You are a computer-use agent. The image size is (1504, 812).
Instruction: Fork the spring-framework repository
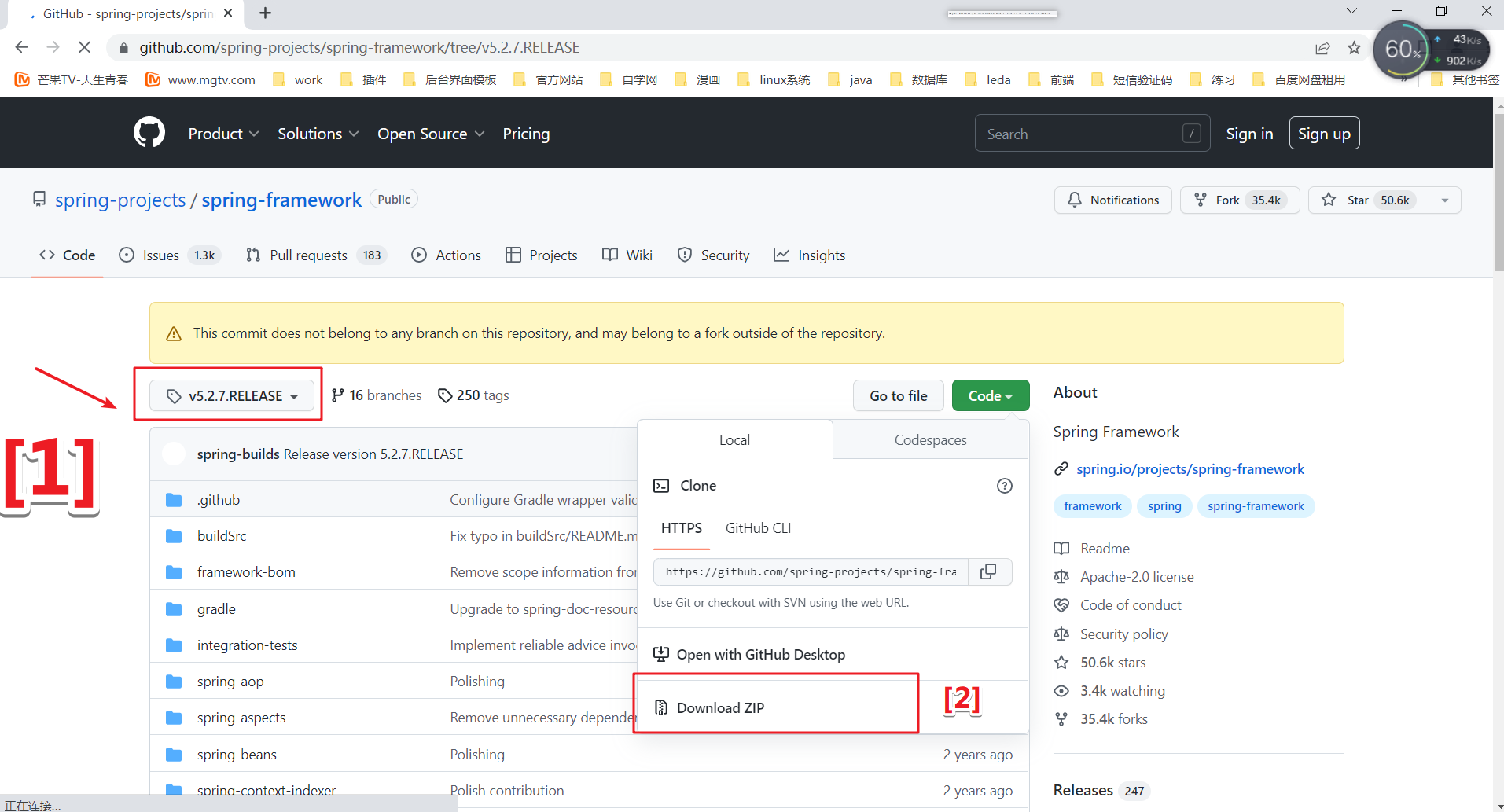coord(1239,200)
